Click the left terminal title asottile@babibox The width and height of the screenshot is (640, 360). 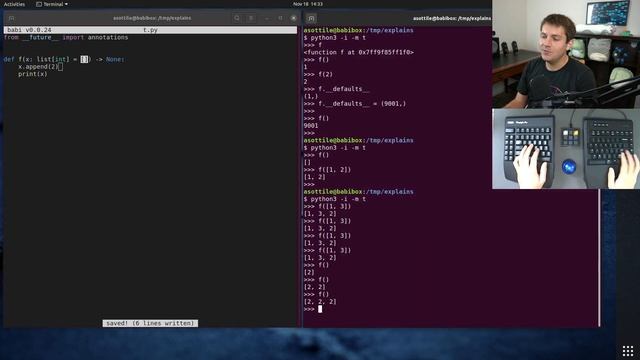(152, 18)
